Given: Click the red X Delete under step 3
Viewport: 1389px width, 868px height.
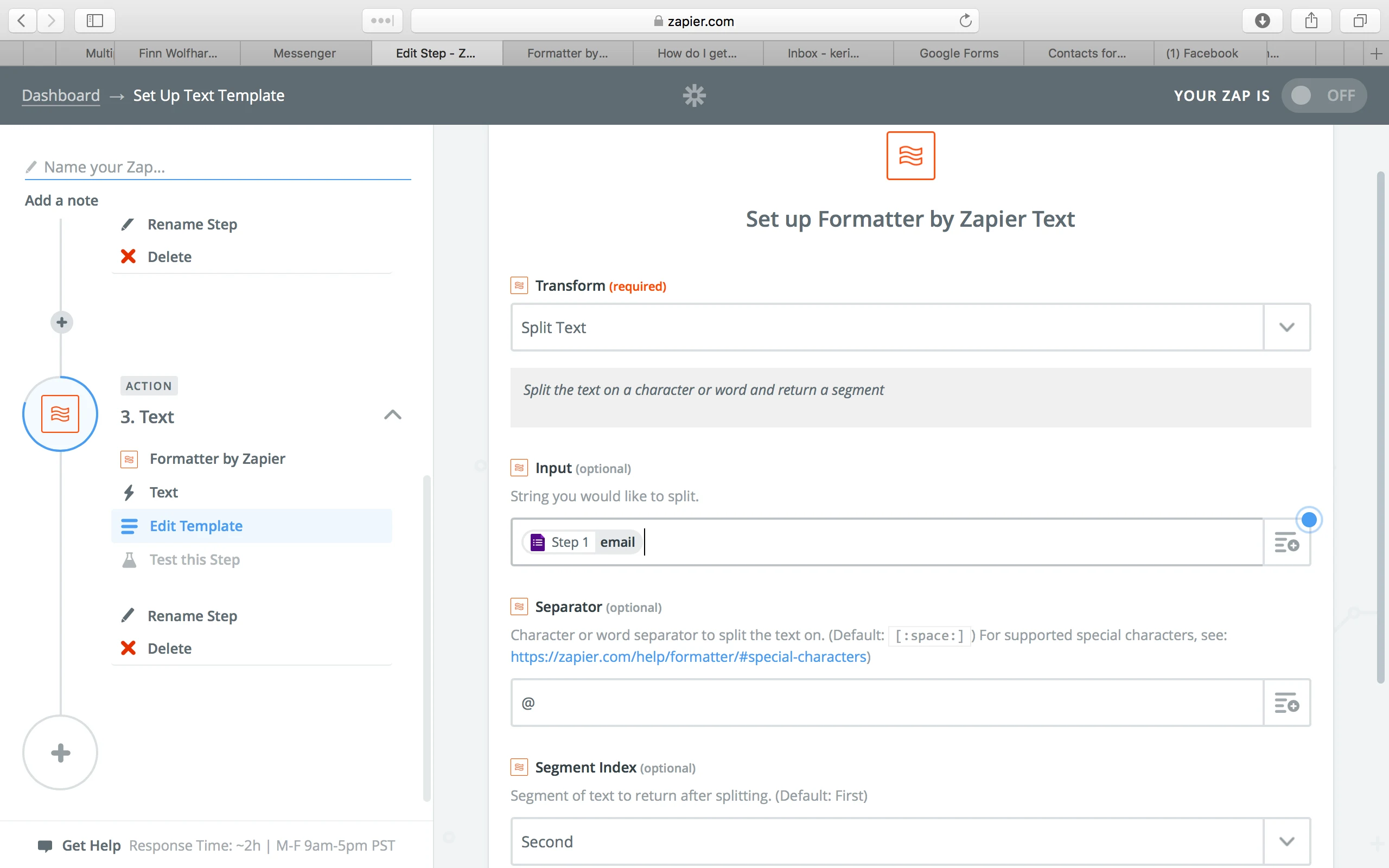Looking at the screenshot, I should point(129,648).
